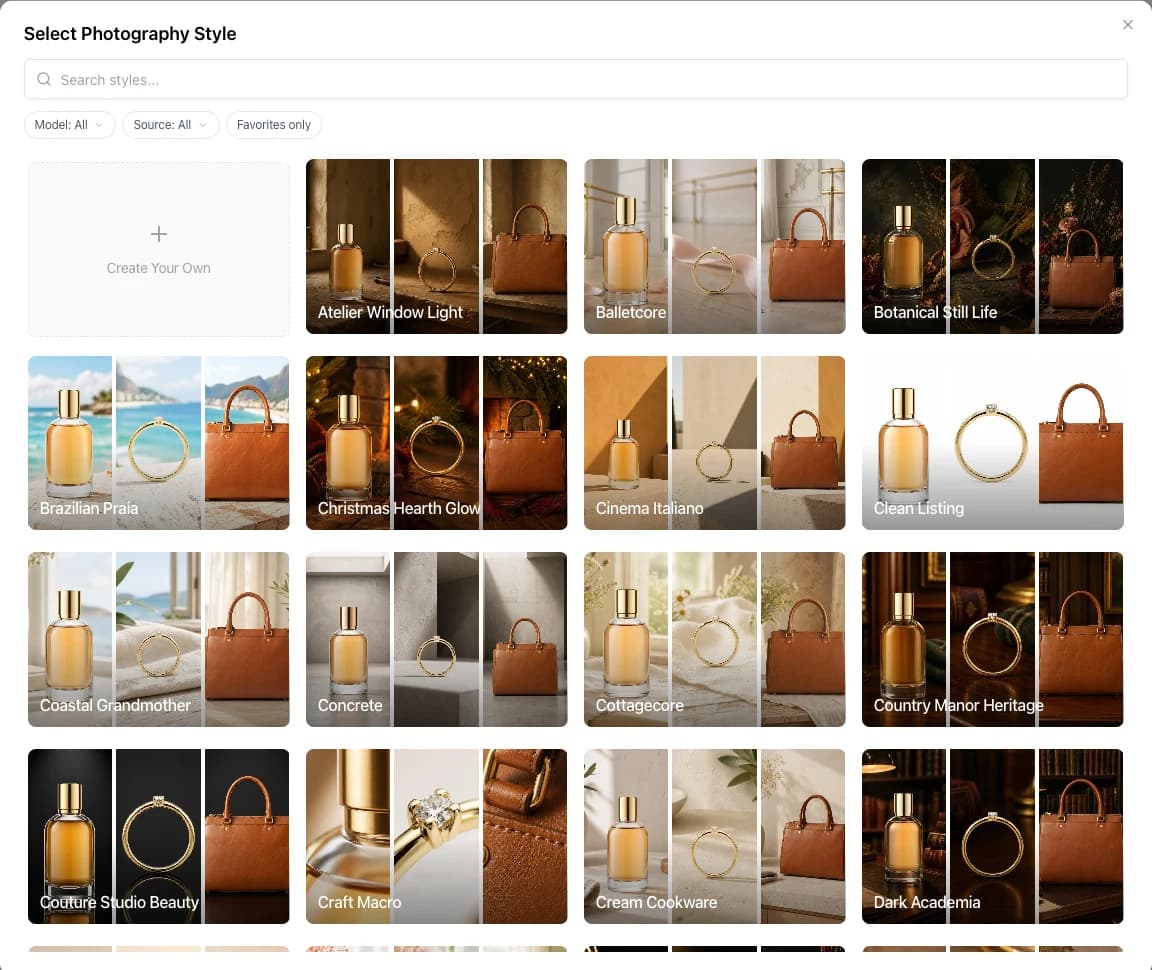
Task: Click the search magnifier icon
Action: [x=44, y=79]
